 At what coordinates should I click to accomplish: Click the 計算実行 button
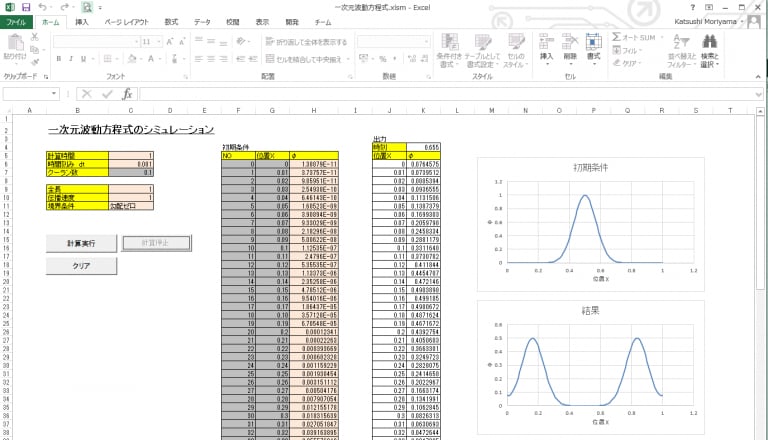[x=81, y=243]
